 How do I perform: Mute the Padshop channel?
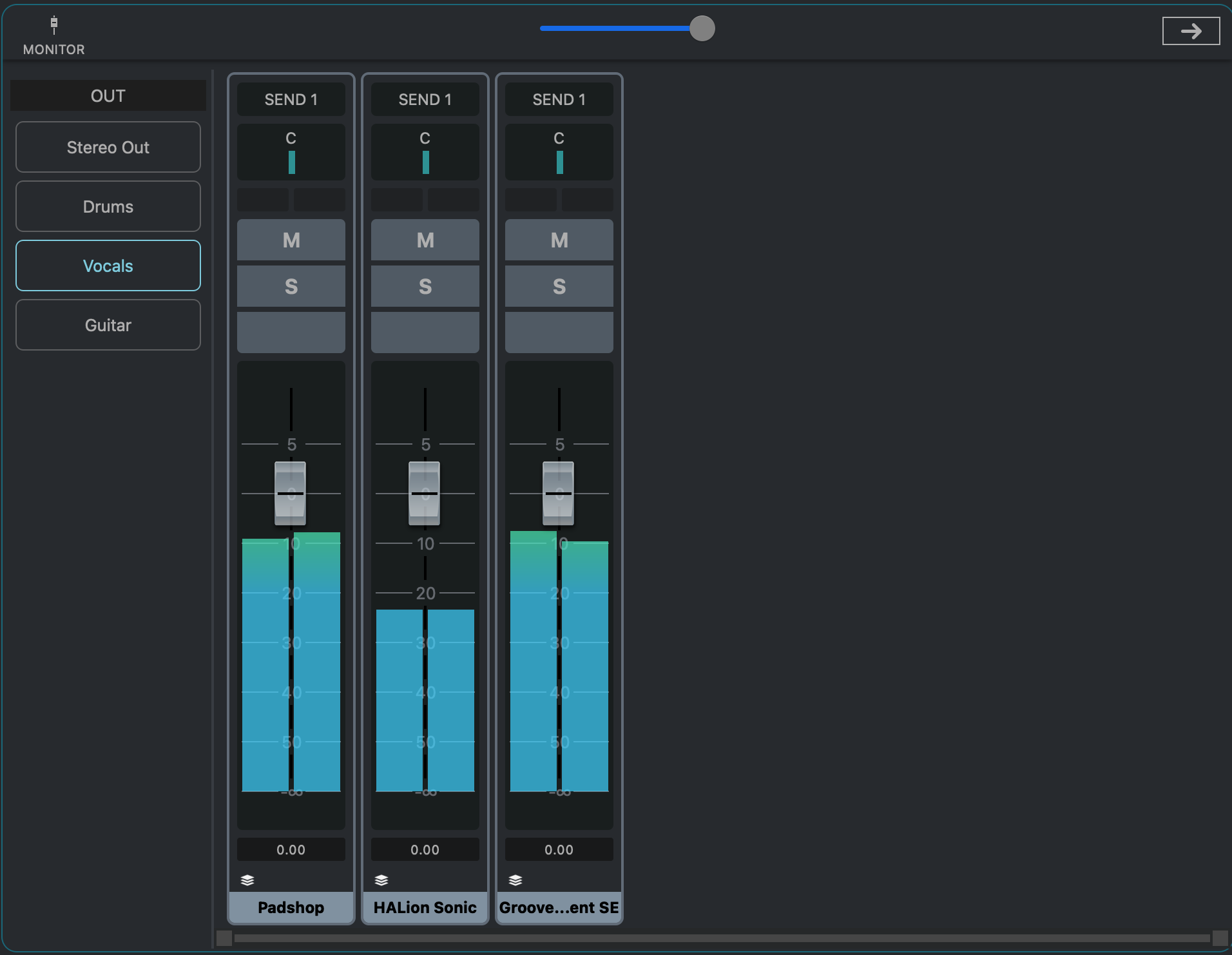[x=291, y=240]
